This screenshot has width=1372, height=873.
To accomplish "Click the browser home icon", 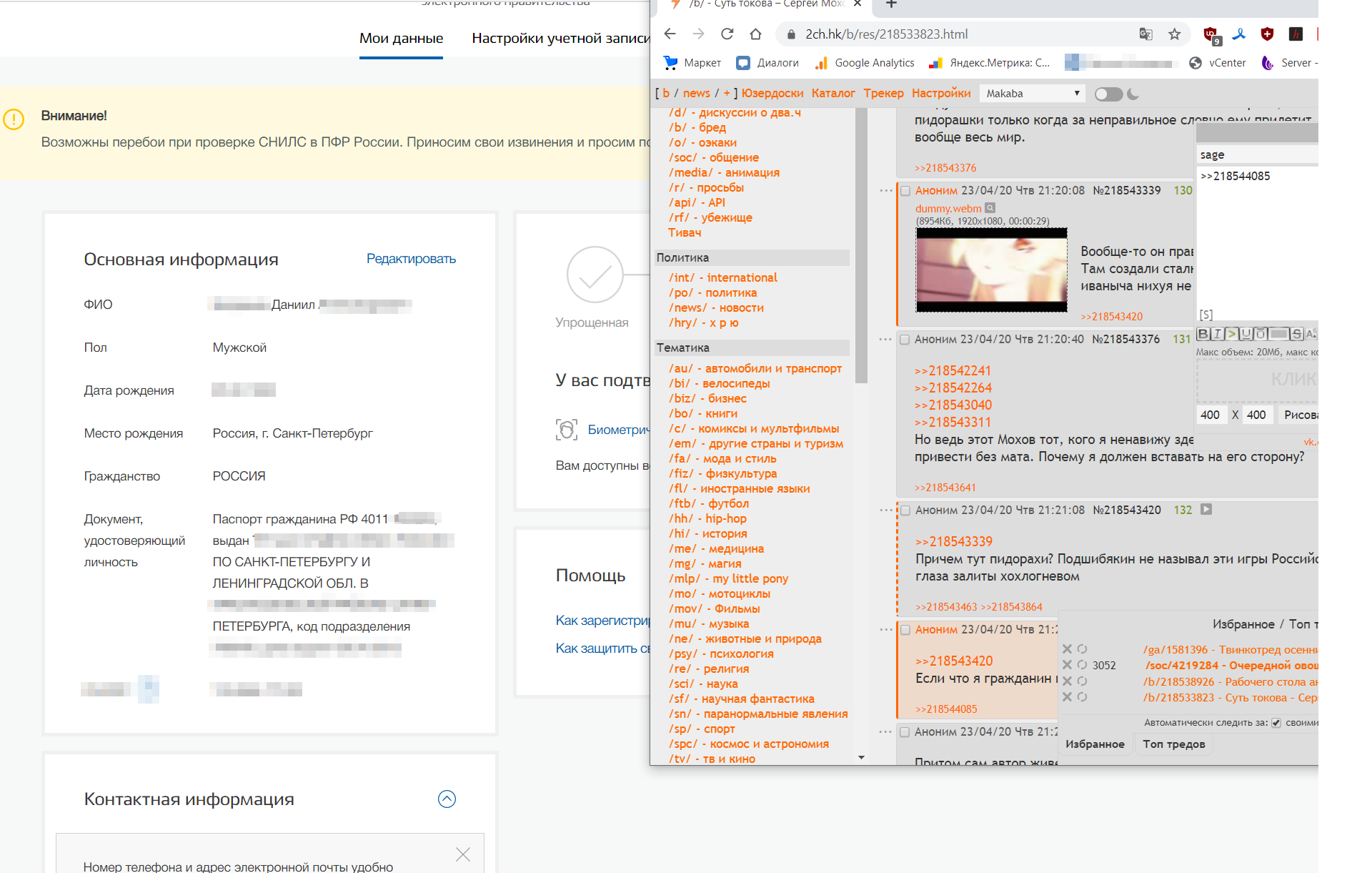I will pyautogui.click(x=755, y=34).
